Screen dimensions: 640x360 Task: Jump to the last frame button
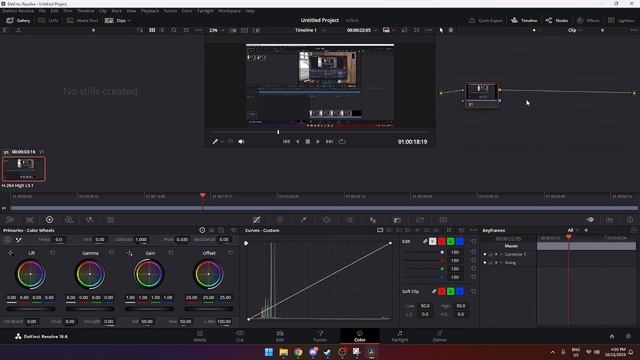pyautogui.click(x=329, y=142)
